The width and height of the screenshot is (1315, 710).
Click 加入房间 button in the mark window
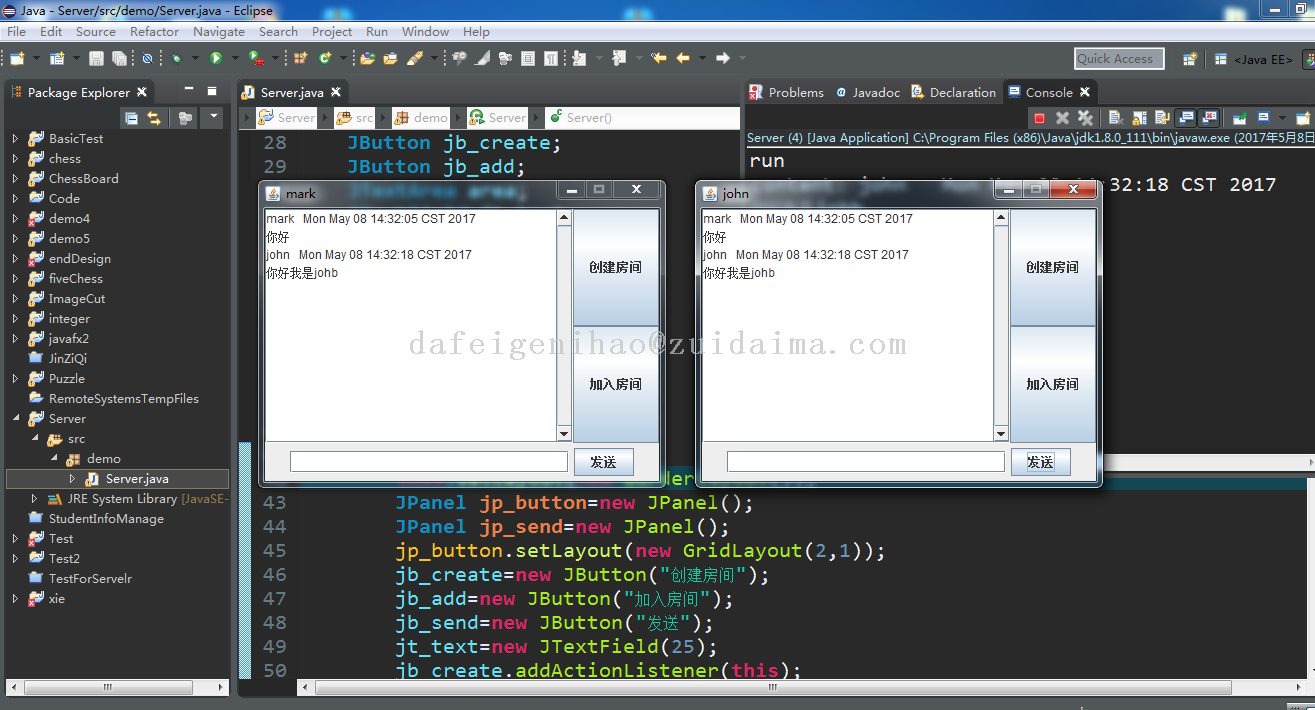pyautogui.click(x=616, y=384)
